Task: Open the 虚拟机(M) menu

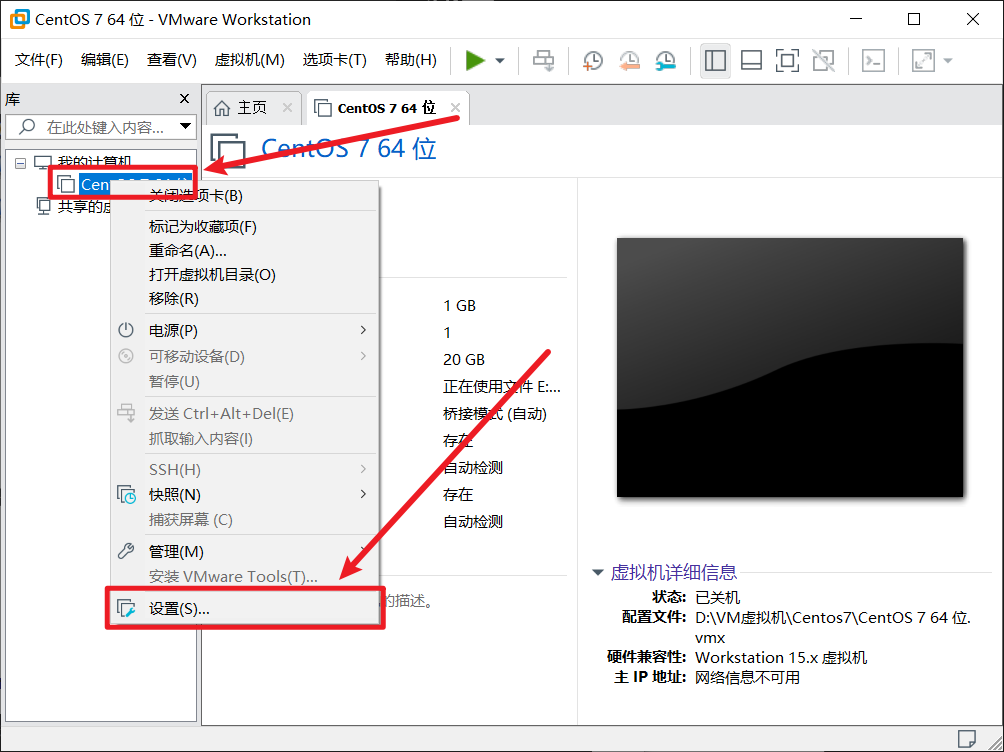Action: tap(250, 59)
